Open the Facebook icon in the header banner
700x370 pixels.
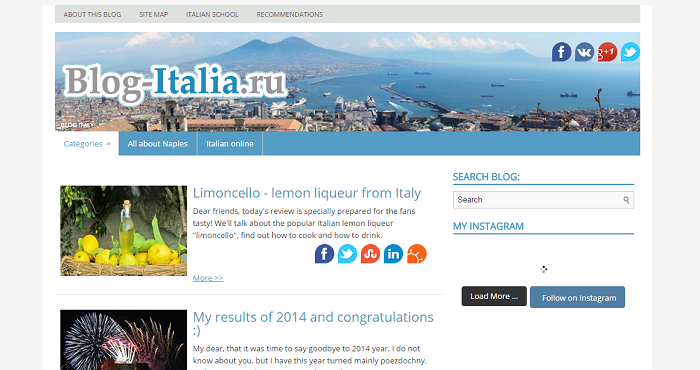(561, 52)
